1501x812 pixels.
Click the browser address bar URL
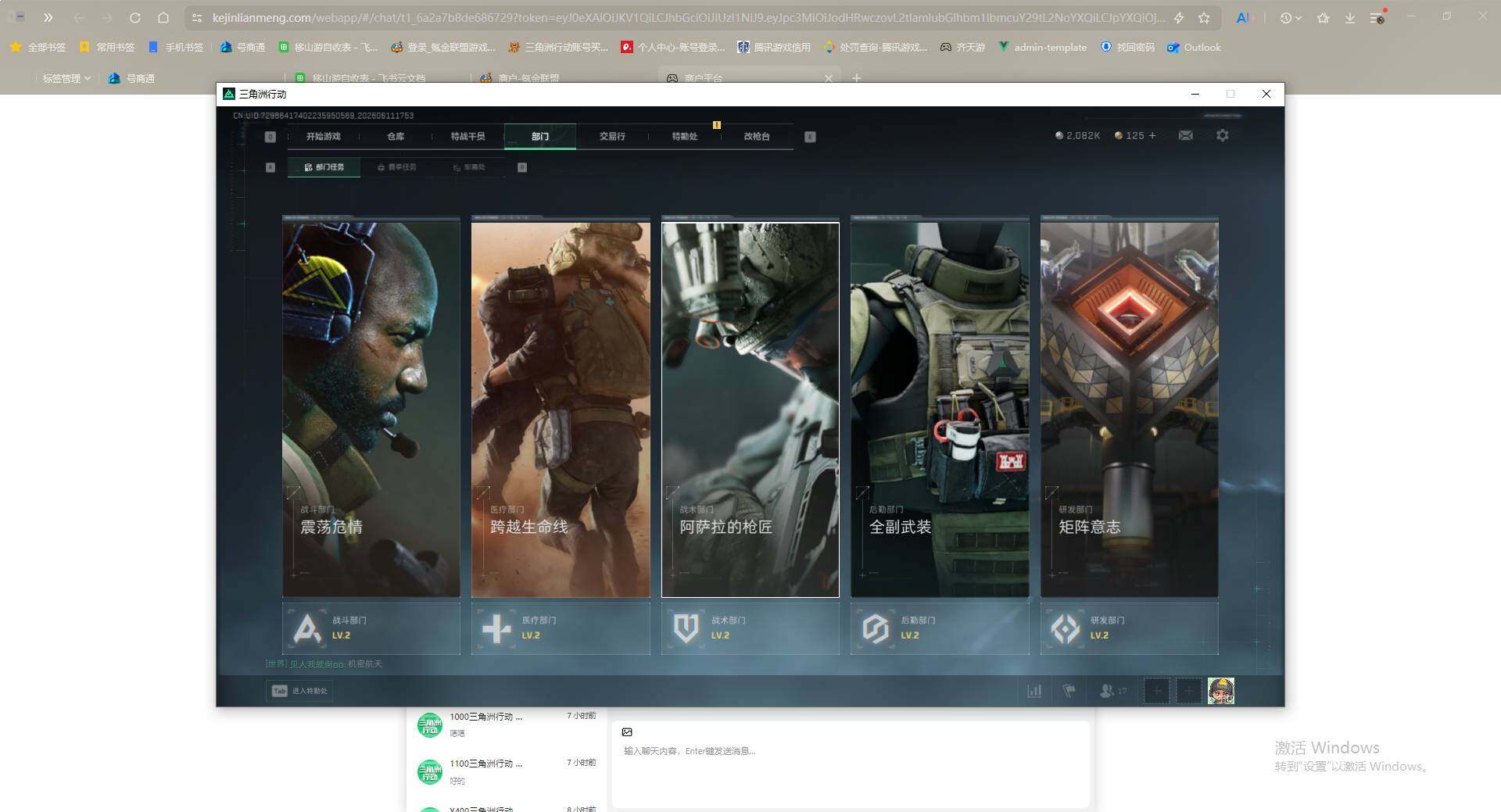[x=688, y=17]
